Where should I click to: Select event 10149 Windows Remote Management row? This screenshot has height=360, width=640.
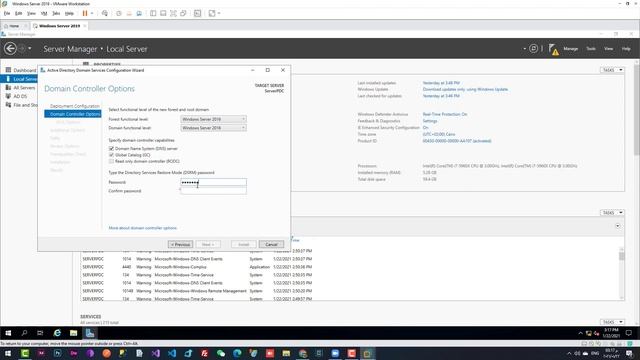pos(197,291)
